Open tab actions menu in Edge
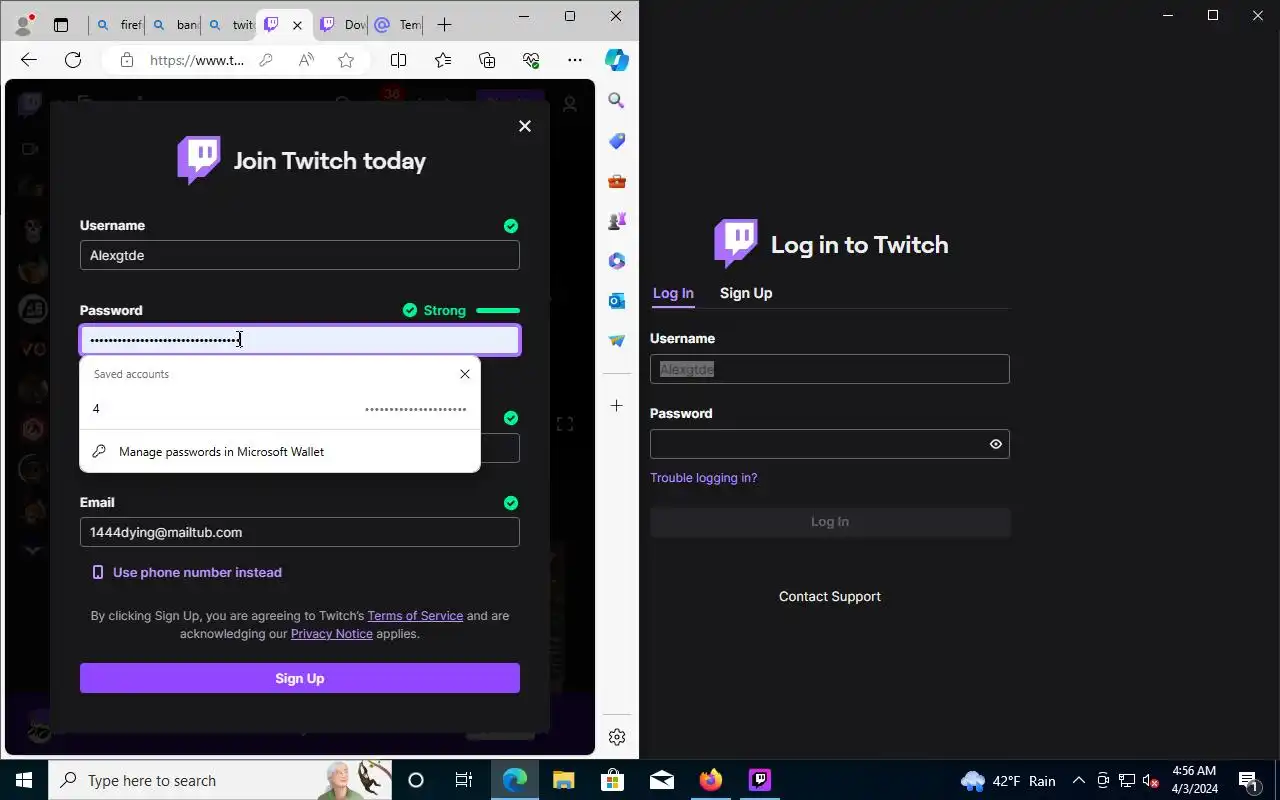 tap(61, 25)
